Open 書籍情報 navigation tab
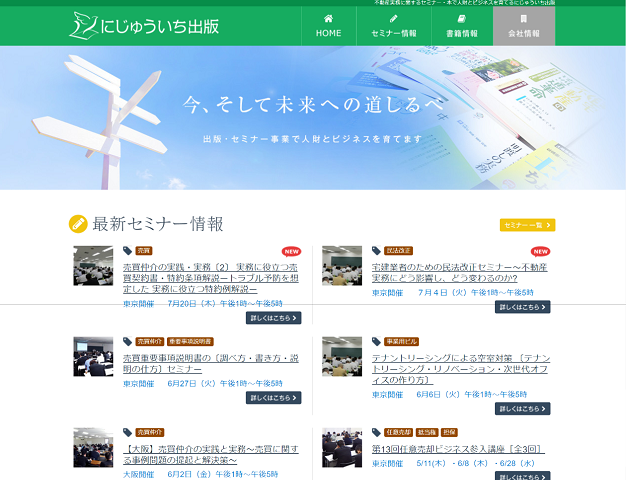Image resolution: width=626 pixels, height=480 pixels. pos(462,26)
